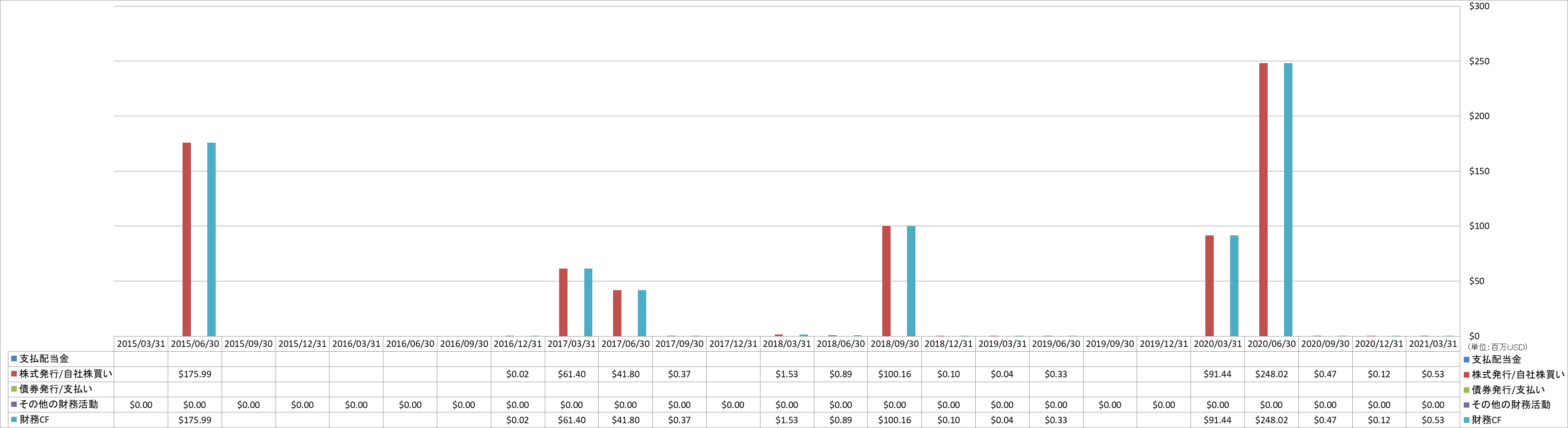Screen dimensions: 1568x428
Task: Select $91.44 in the 財務CF row
Action: [1217, 420]
